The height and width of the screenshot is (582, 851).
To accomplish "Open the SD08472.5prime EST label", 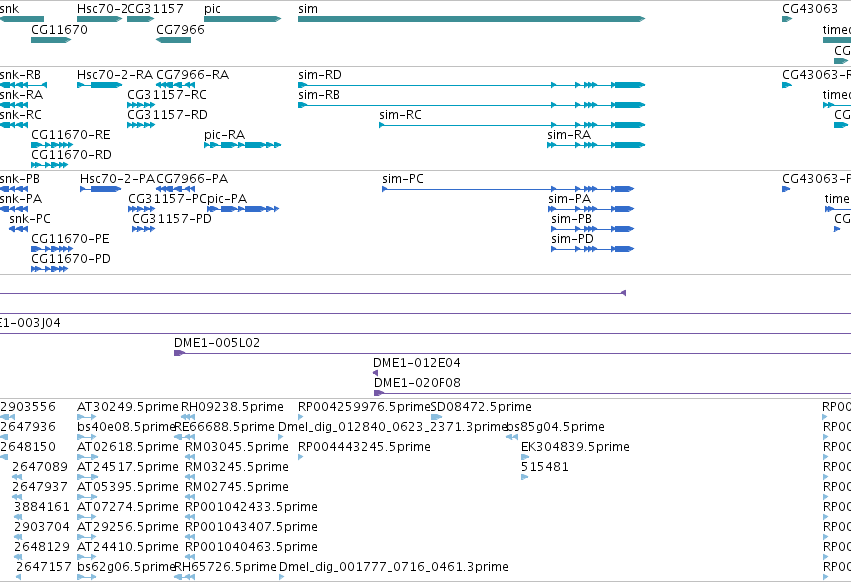I will pyautogui.click(x=481, y=407).
